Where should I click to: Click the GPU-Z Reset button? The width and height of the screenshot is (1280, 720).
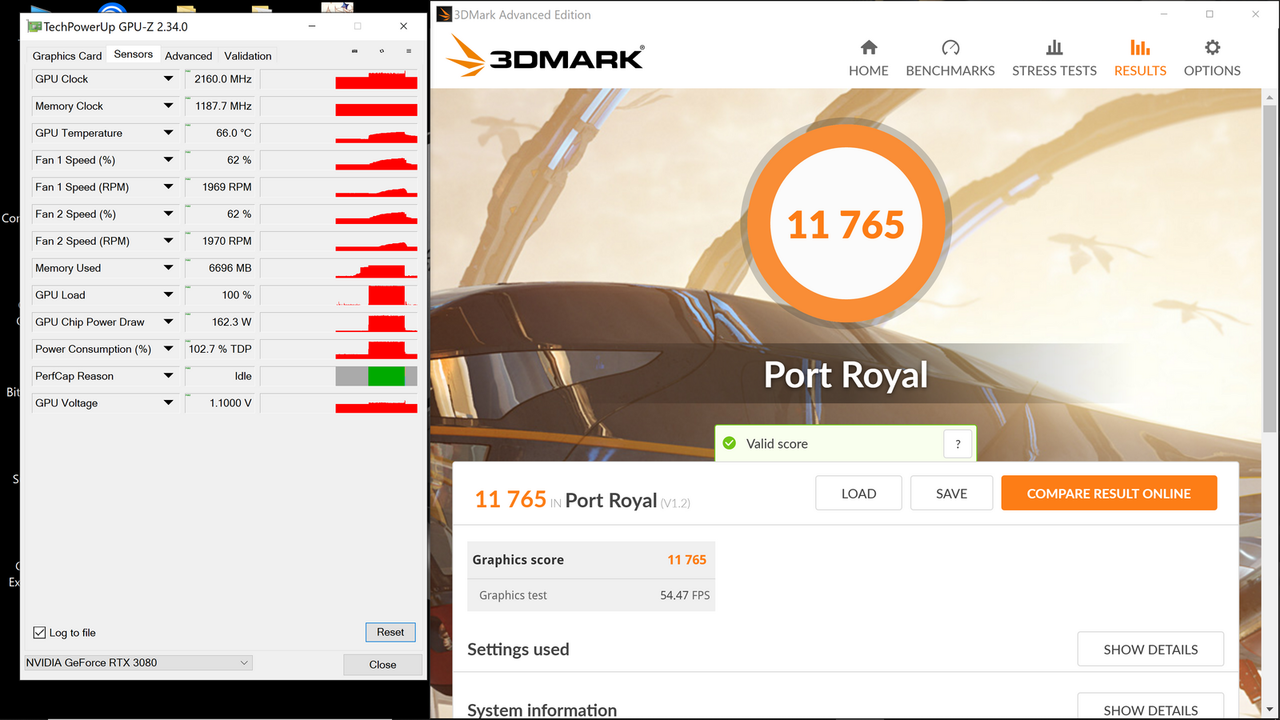390,632
